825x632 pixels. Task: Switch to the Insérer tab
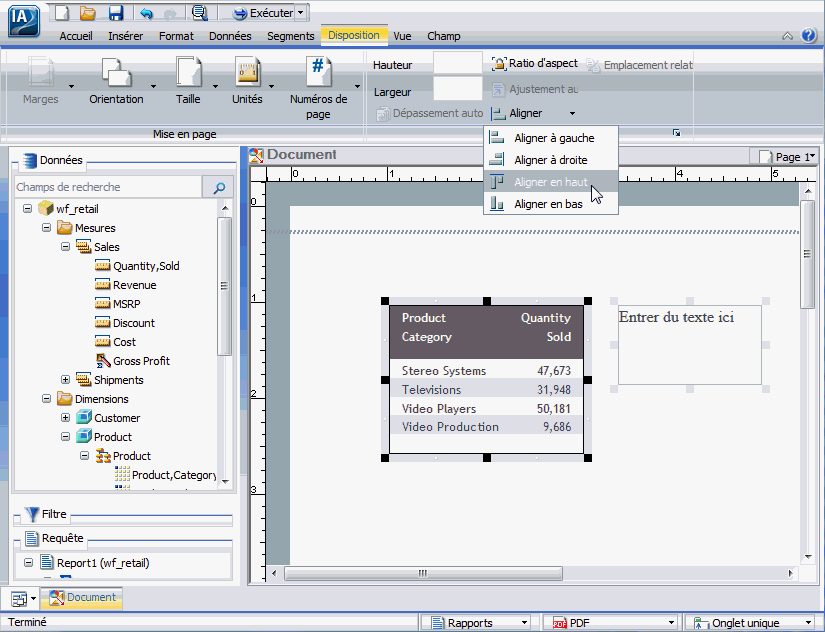point(125,36)
